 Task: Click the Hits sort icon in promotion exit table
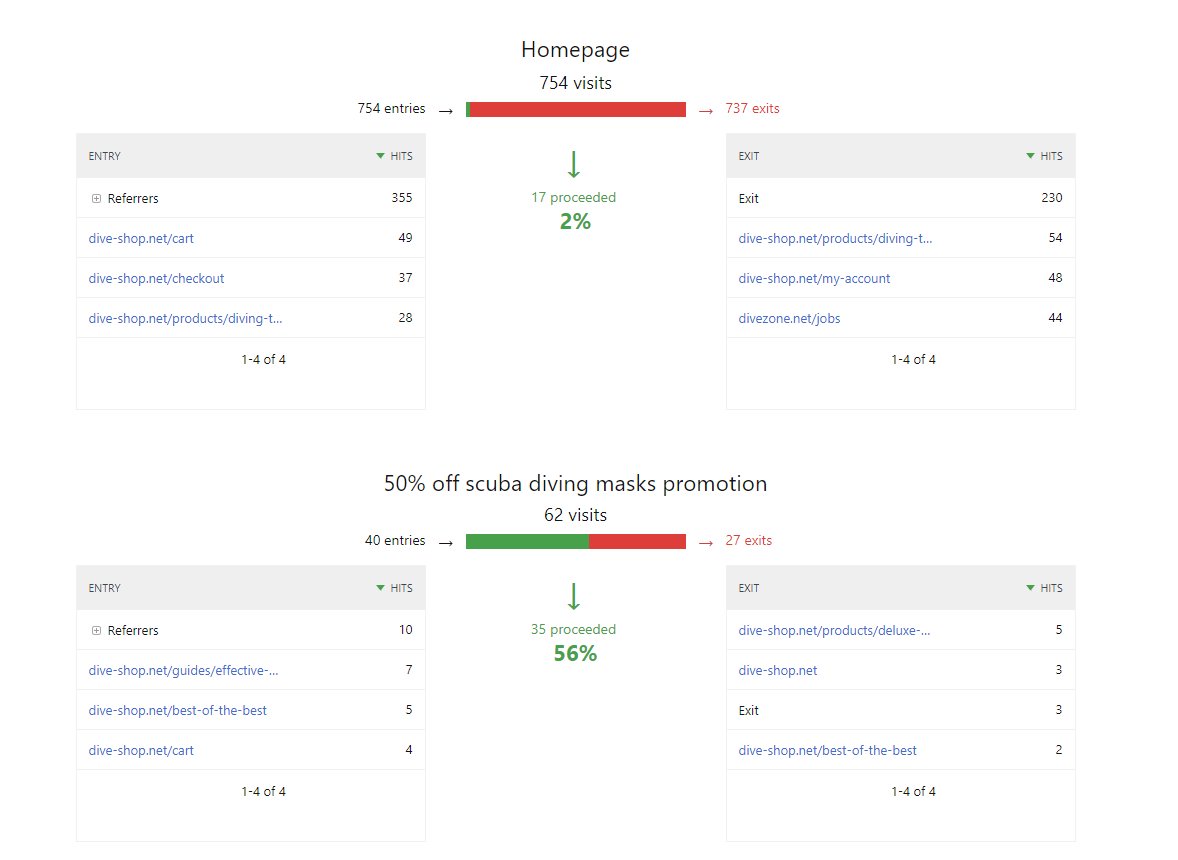(1030, 588)
